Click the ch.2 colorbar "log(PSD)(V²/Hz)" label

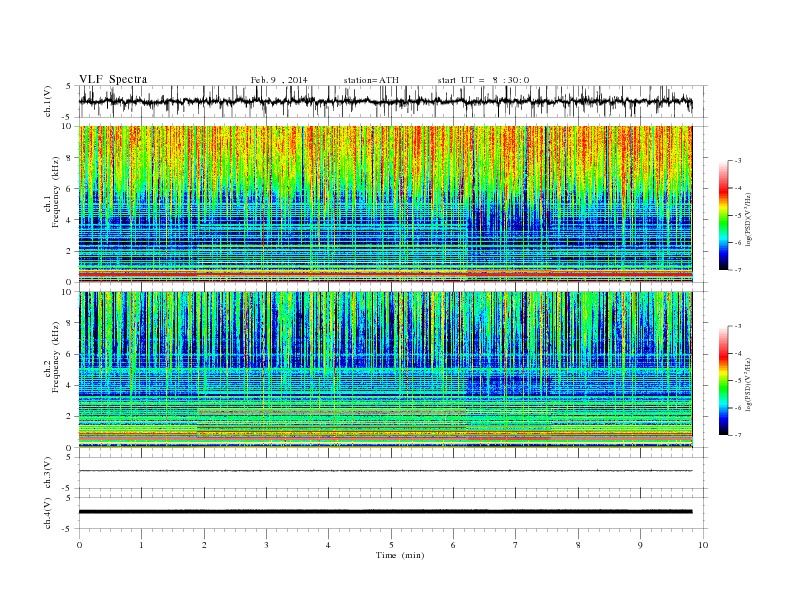point(749,384)
